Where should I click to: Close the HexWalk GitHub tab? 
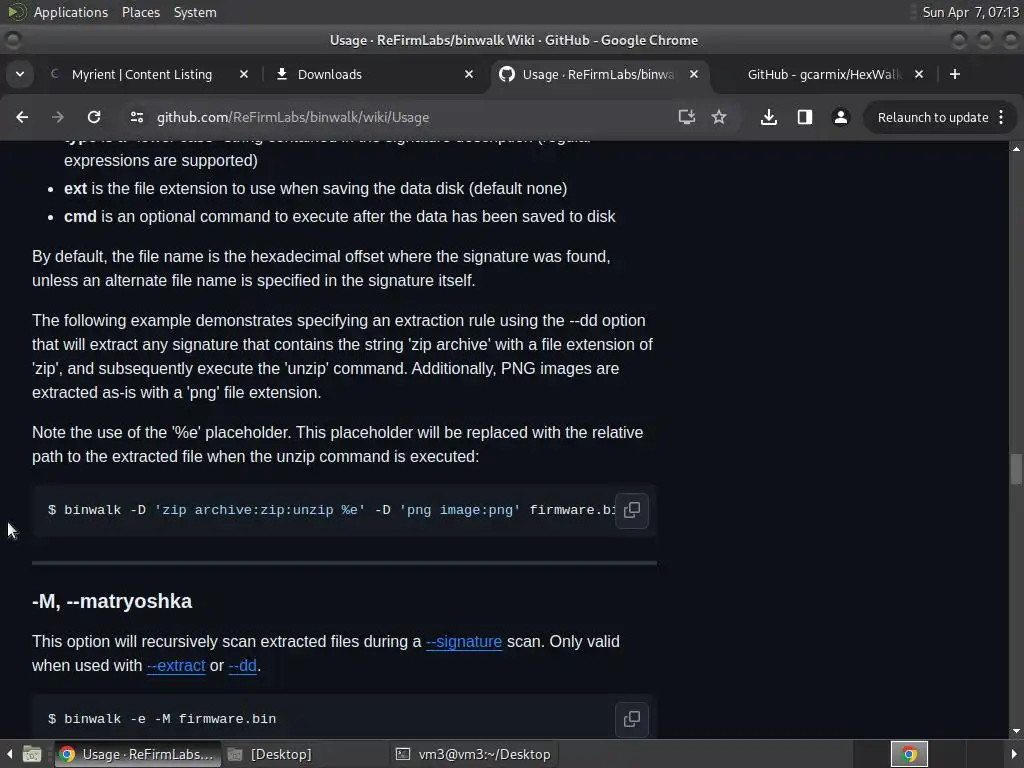pyautogui.click(x=919, y=74)
